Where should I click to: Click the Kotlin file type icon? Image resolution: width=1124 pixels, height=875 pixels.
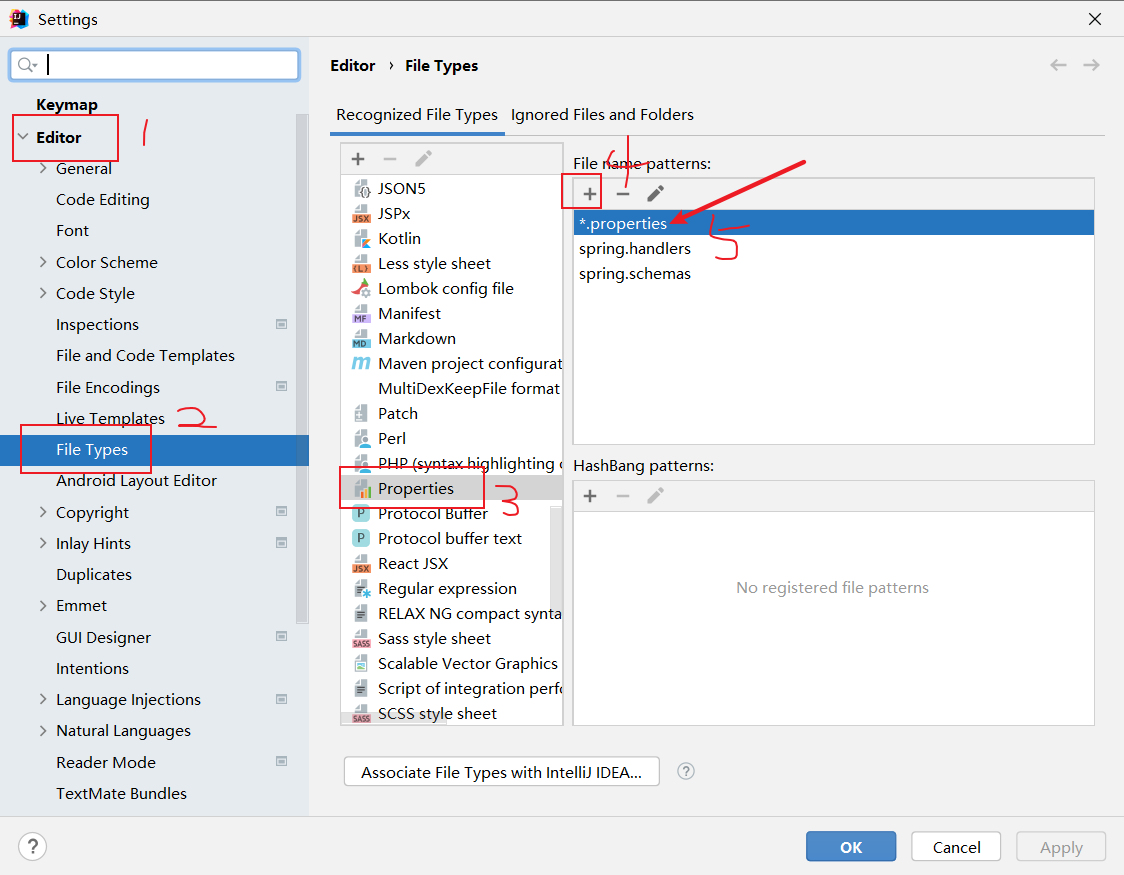coord(361,239)
